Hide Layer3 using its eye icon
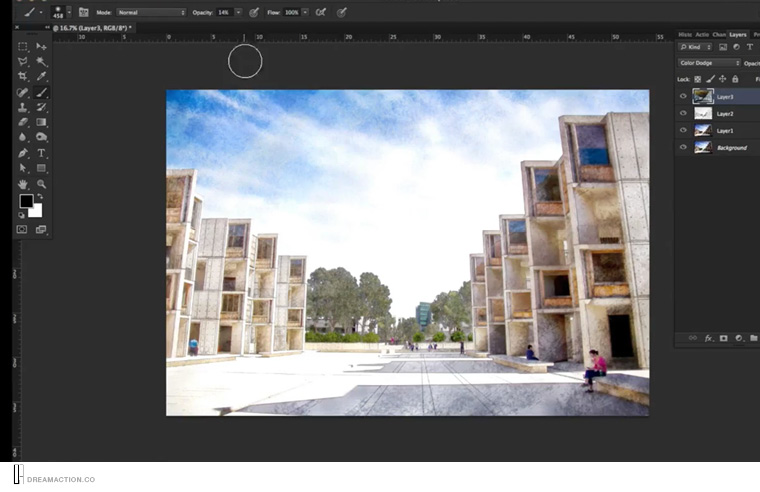 pos(683,96)
